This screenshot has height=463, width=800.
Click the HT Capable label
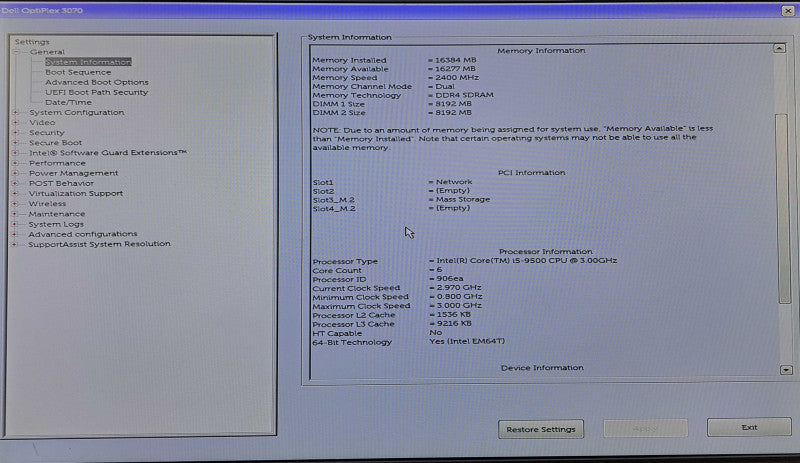tap(337, 333)
